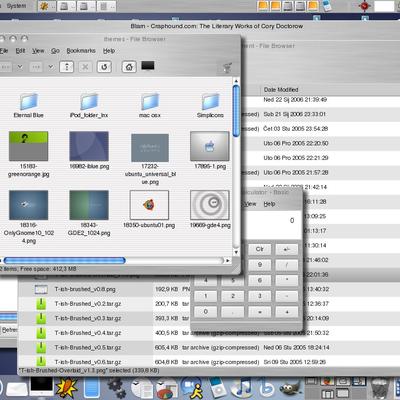This screenshot has width=400, height=400.
Task: Open the Go menu
Action: [x=55, y=51]
